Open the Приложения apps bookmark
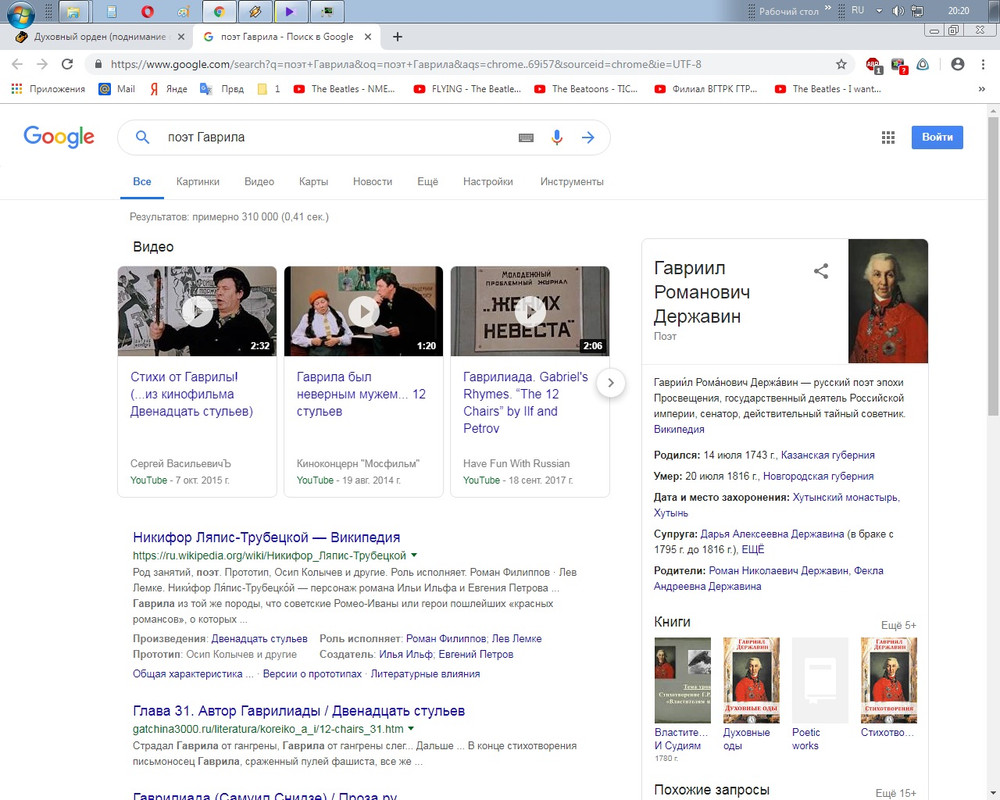 tap(48, 89)
